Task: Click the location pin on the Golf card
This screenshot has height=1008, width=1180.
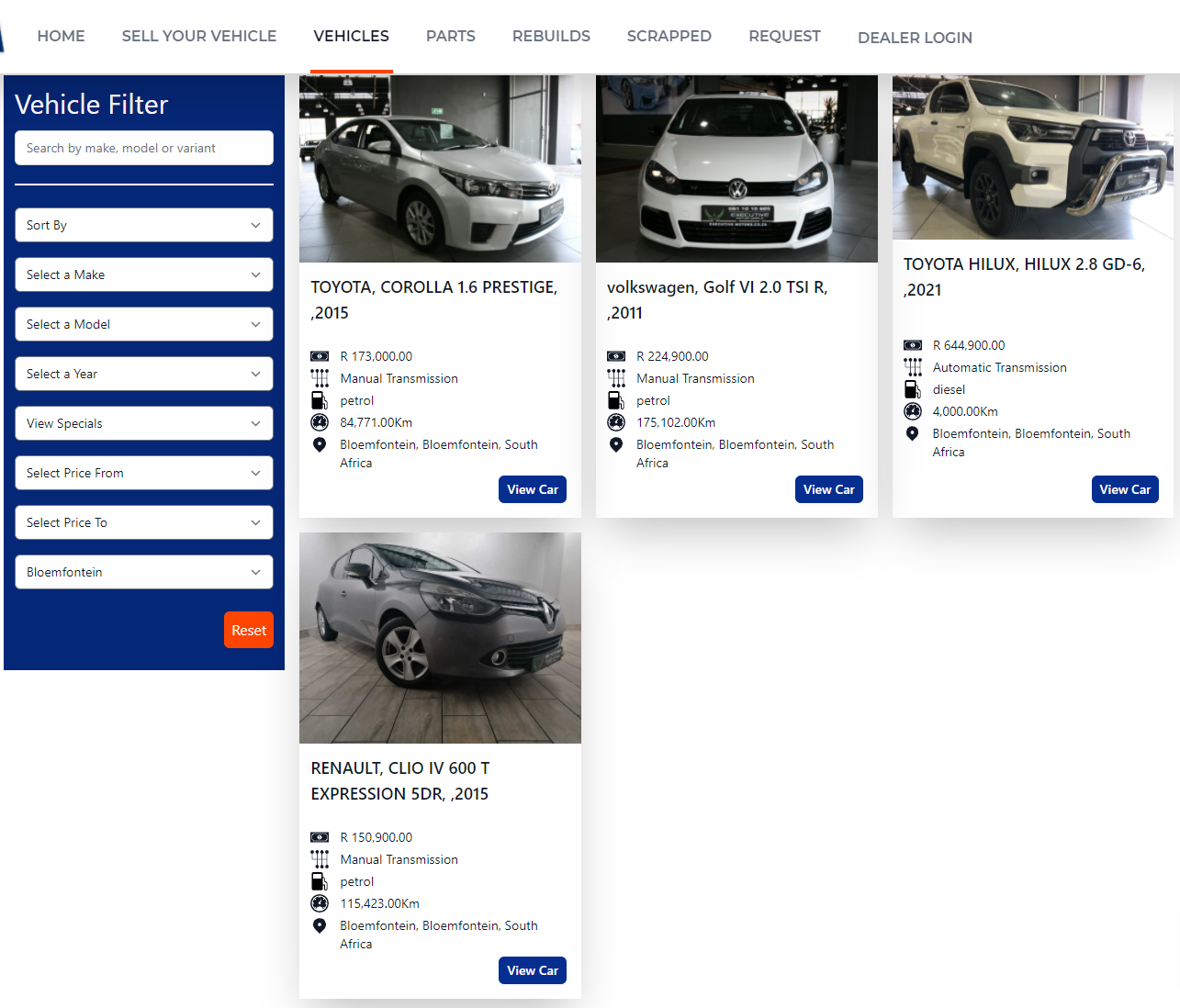Action: pyautogui.click(x=616, y=444)
